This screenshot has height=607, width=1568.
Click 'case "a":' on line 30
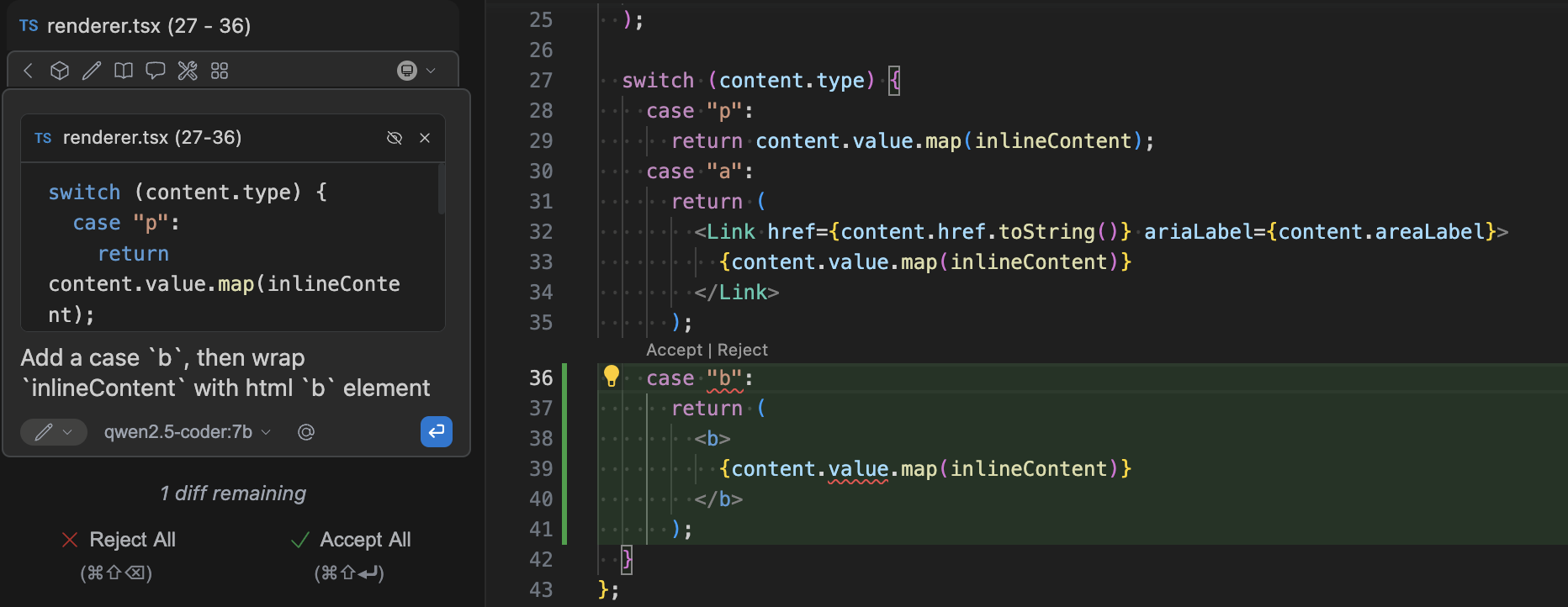tap(700, 172)
